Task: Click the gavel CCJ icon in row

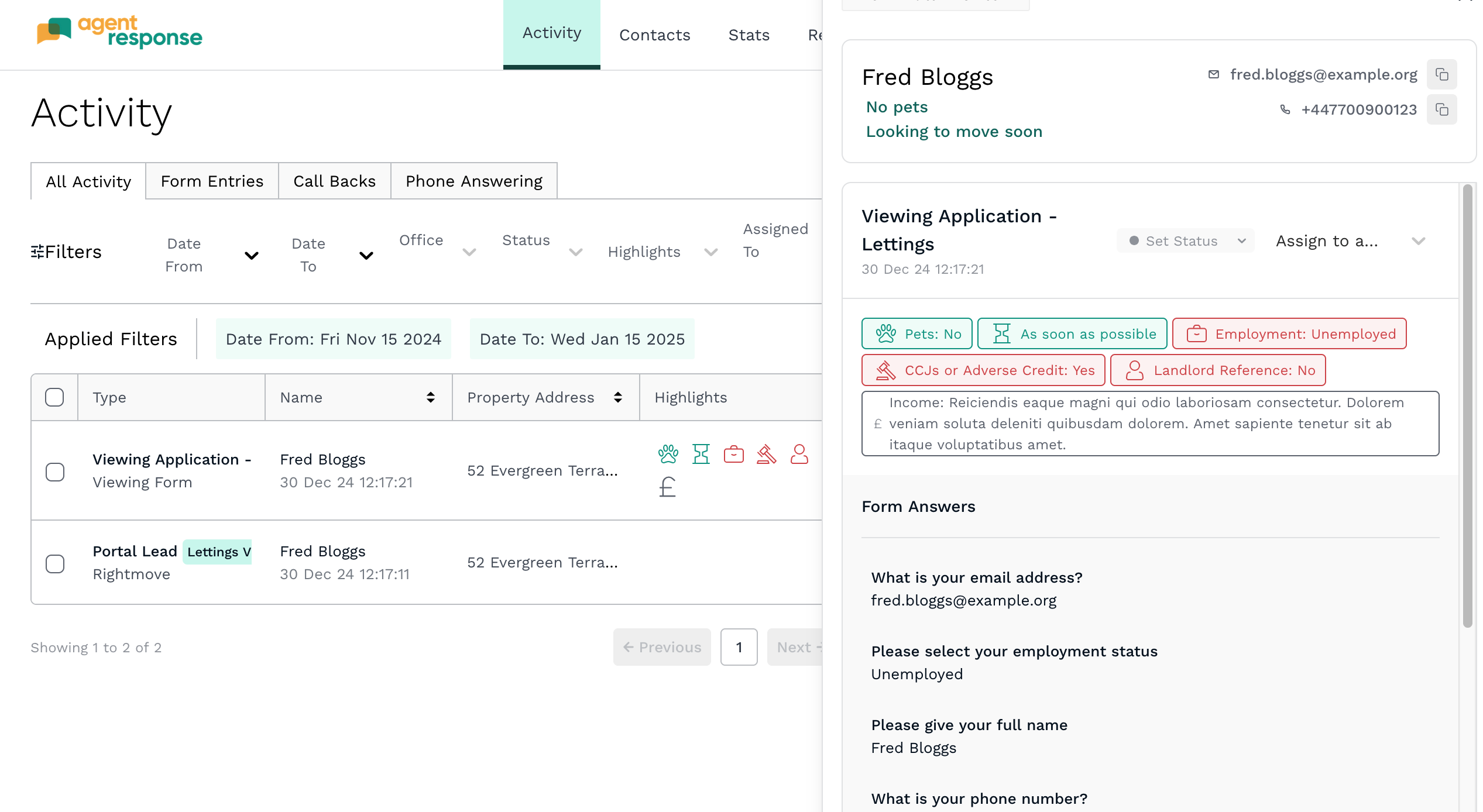Action: click(x=766, y=454)
